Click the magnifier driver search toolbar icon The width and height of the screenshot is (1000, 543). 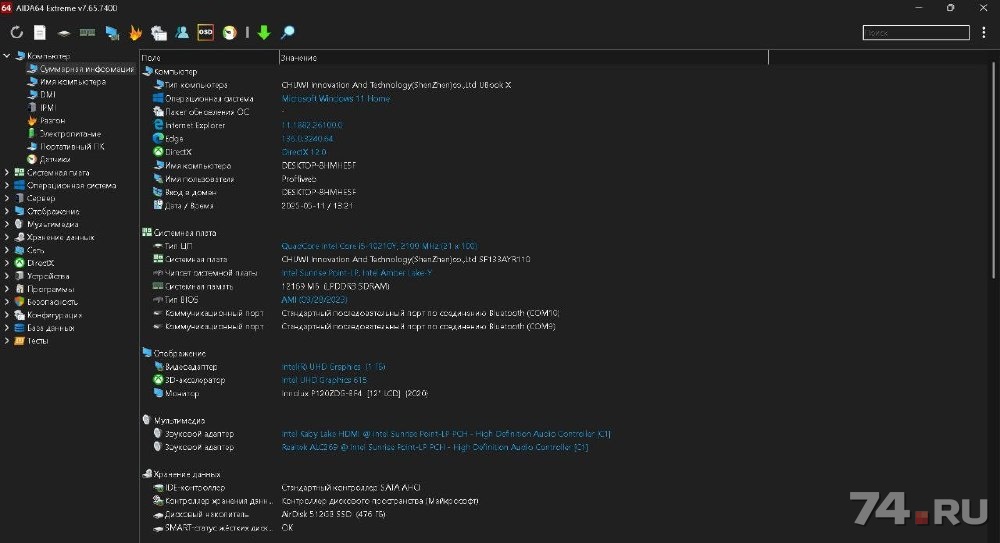coord(288,33)
